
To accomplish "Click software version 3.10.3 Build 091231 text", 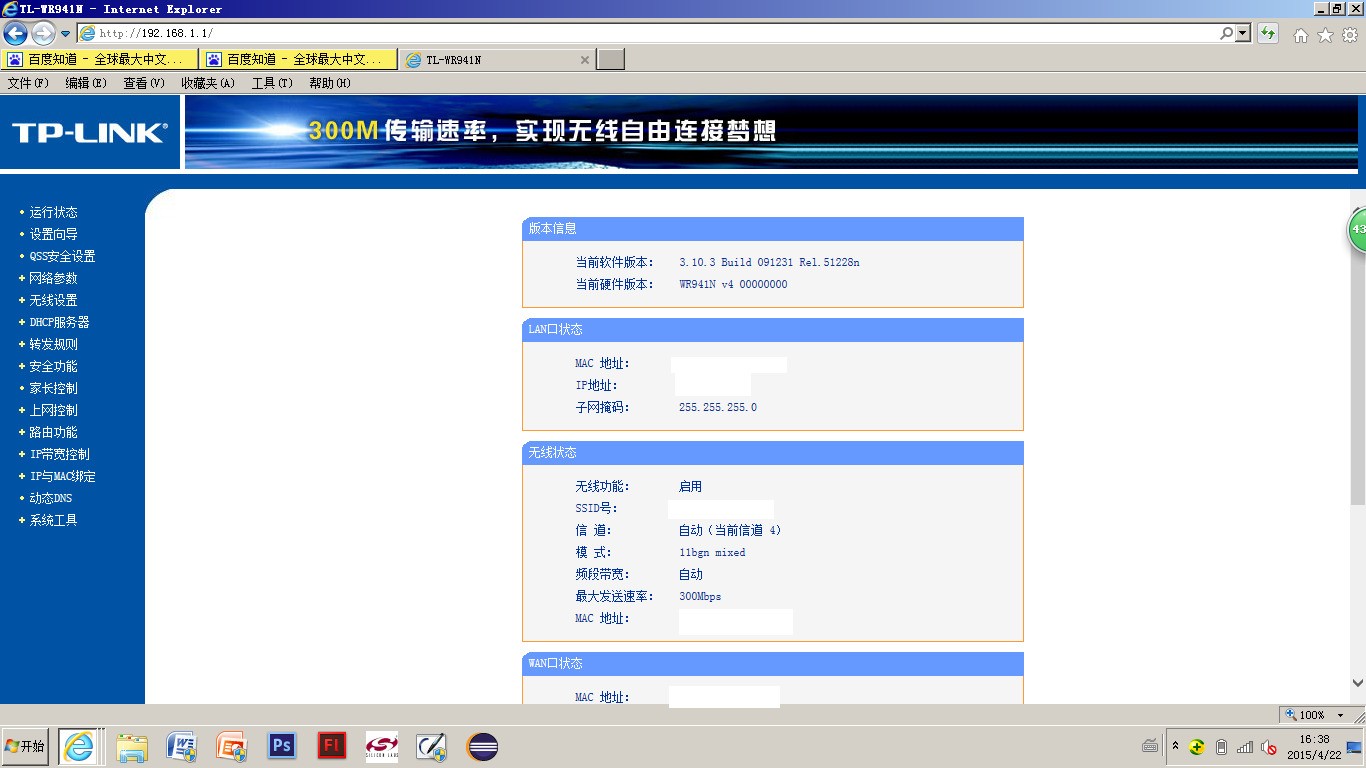I will [769, 262].
